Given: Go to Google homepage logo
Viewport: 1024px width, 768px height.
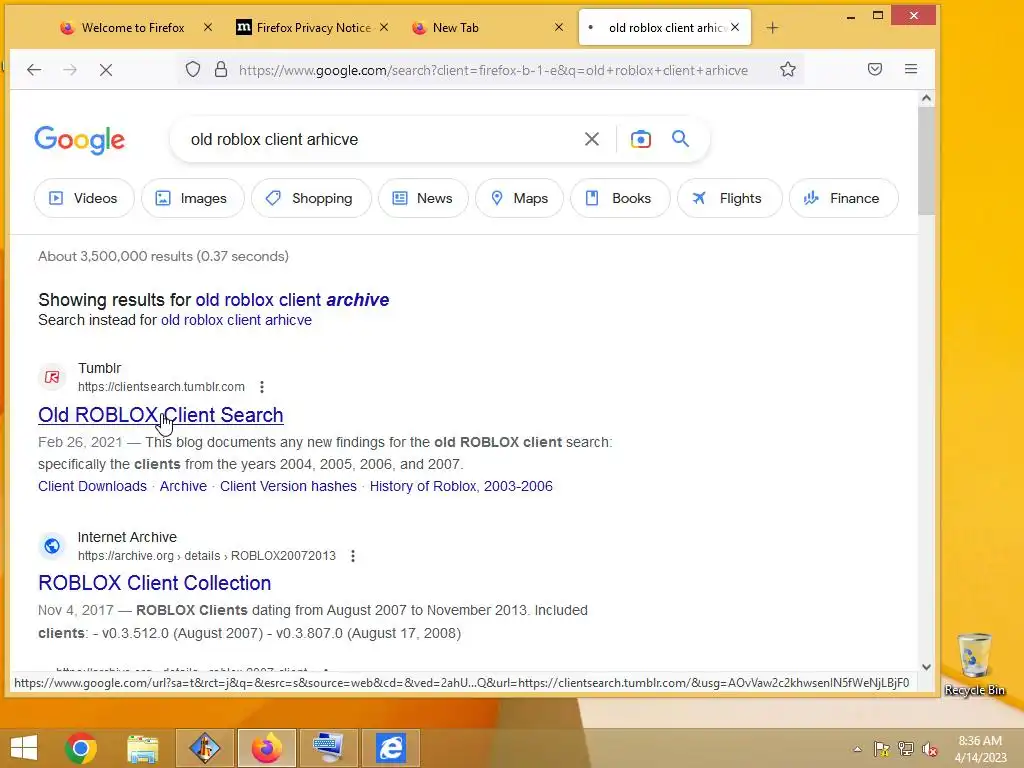Looking at the screenshot, I should [x=80, y=140].
